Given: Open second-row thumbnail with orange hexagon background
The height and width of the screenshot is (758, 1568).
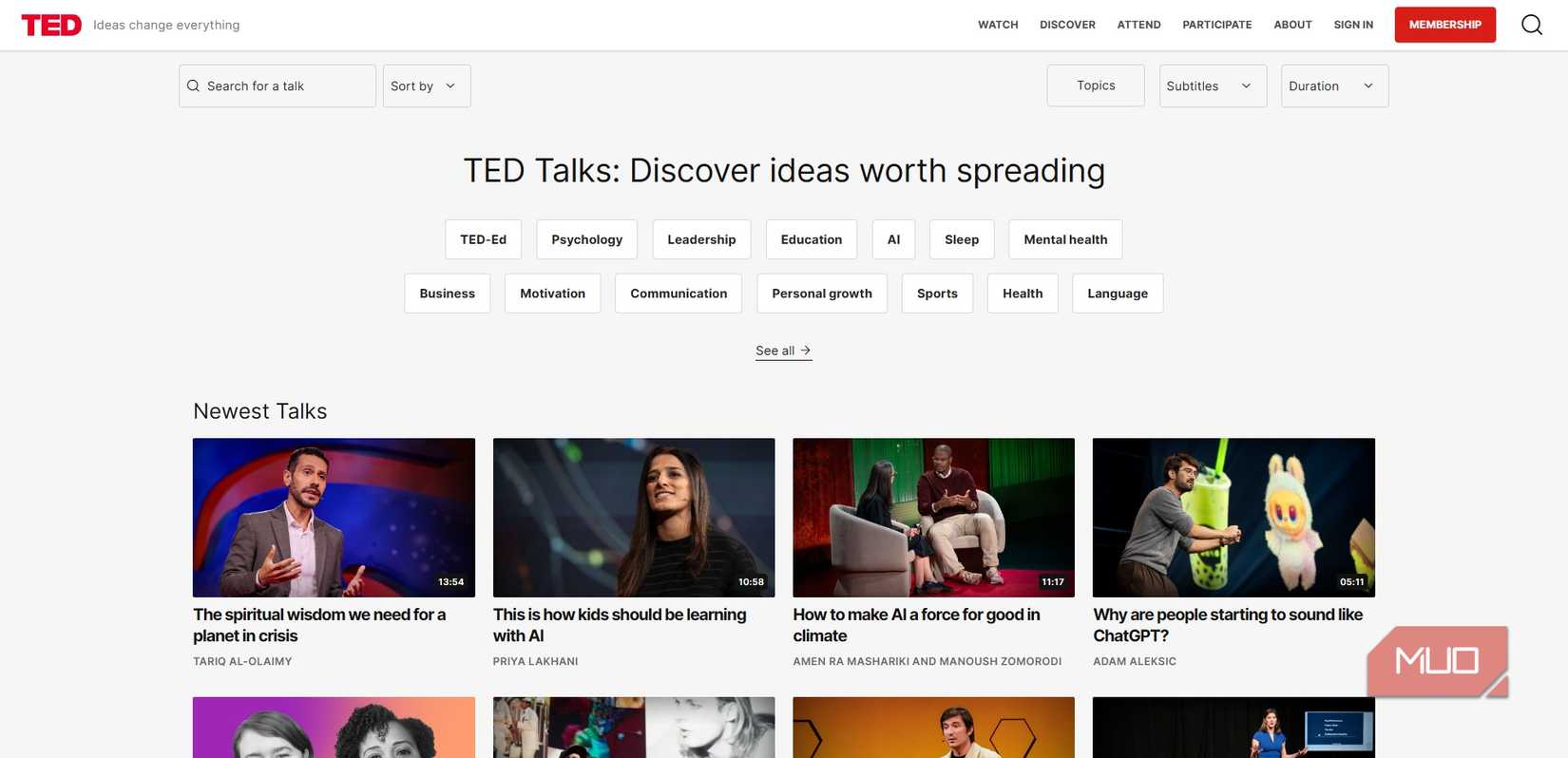Looking at the screenshot, I should click(x=933, y=728).
